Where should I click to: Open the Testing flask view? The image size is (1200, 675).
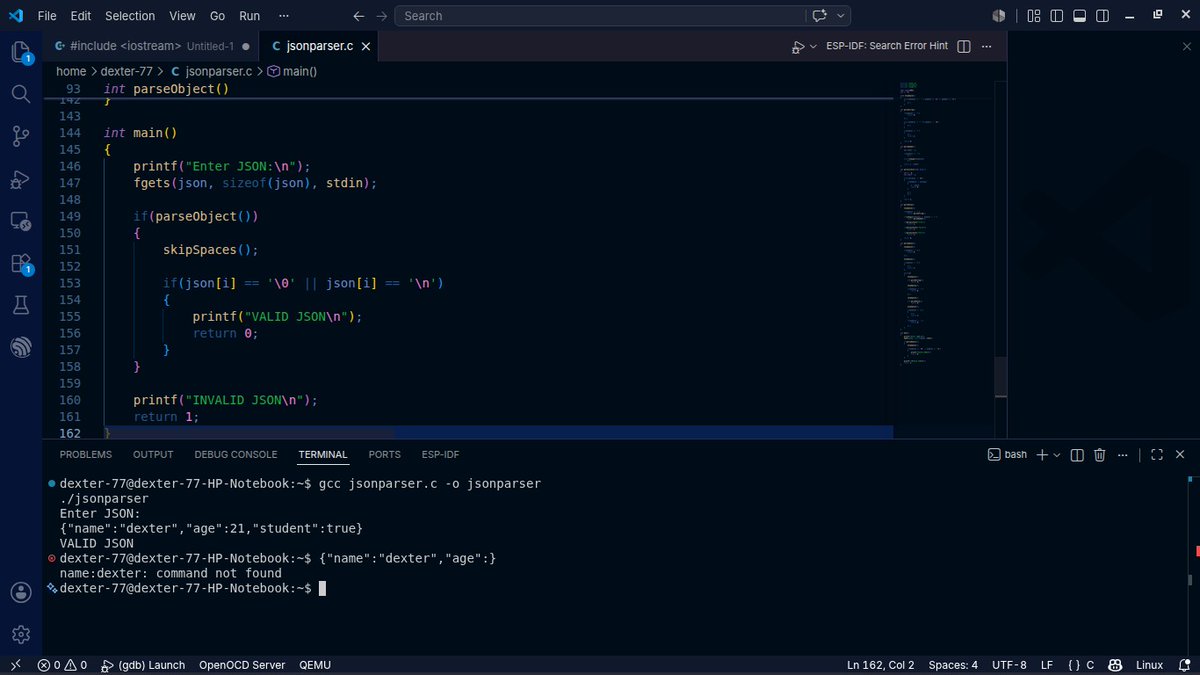tap(21, 305)
